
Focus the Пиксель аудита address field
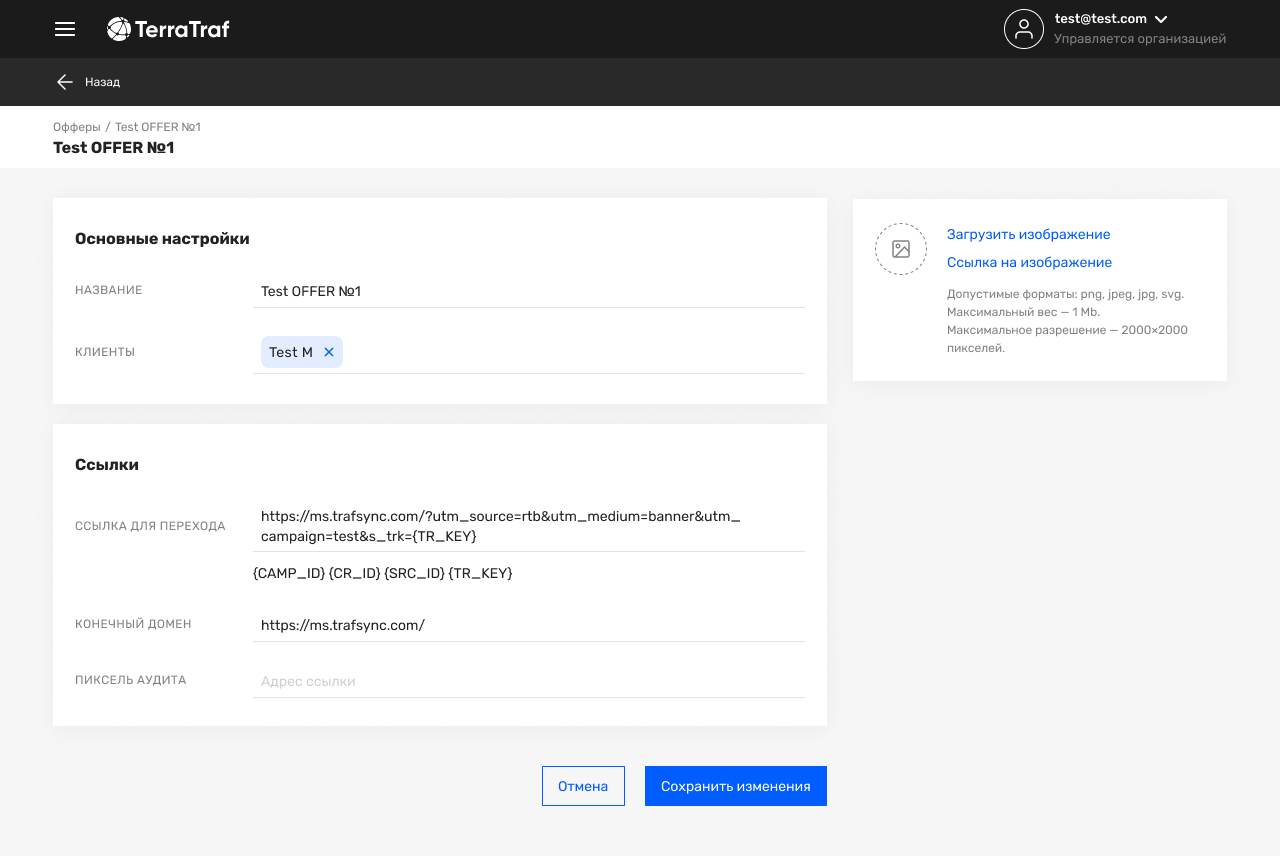click(x=529, y=682)
